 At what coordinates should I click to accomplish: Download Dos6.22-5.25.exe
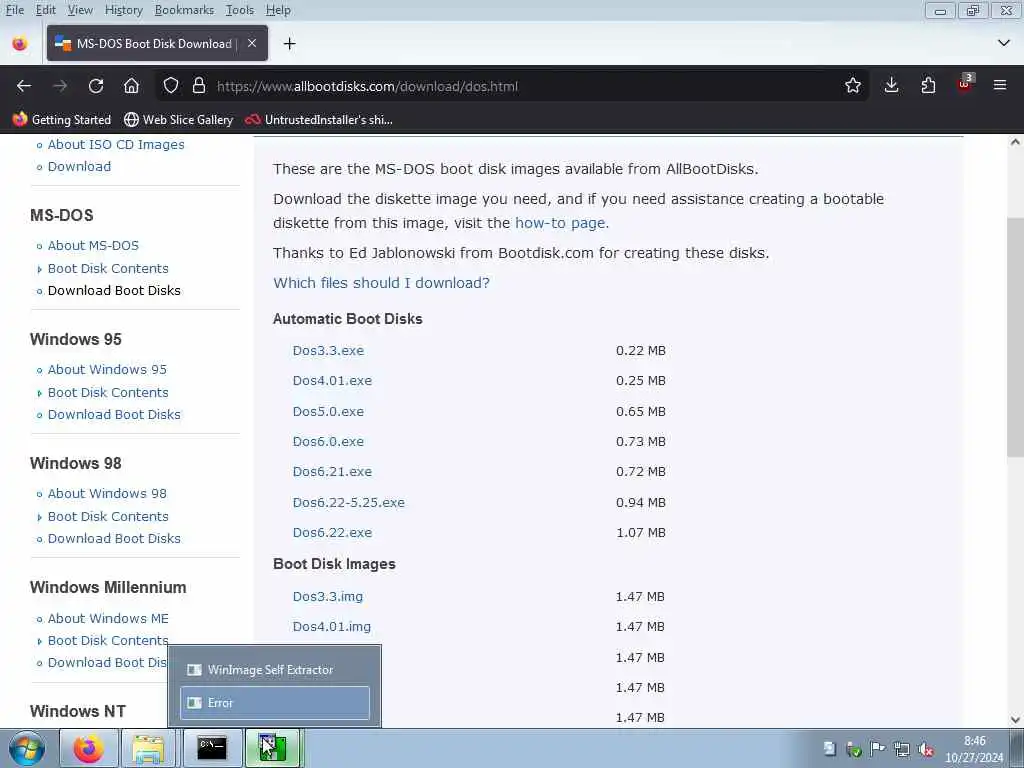click(x=348, y=503)
